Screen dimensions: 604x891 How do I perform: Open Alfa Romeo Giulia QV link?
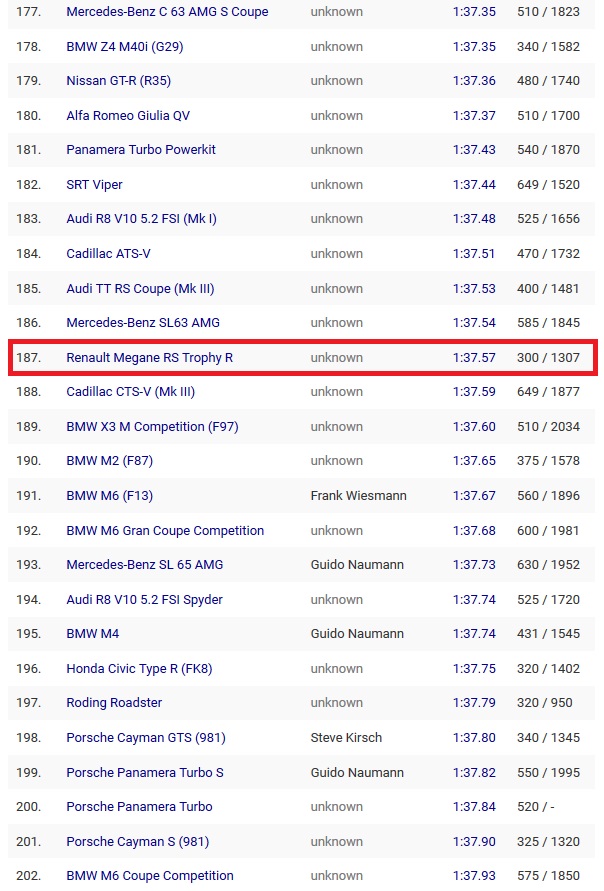coord(127,115)
